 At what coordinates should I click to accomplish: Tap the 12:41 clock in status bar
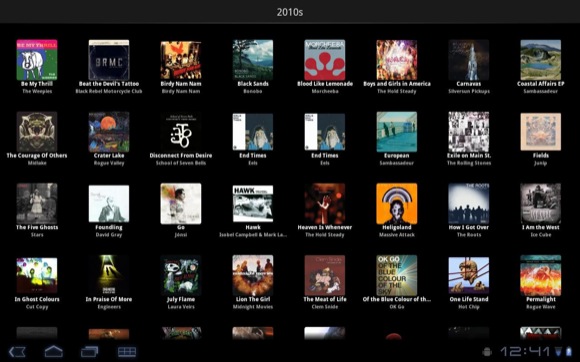click(x=525, y=351)
